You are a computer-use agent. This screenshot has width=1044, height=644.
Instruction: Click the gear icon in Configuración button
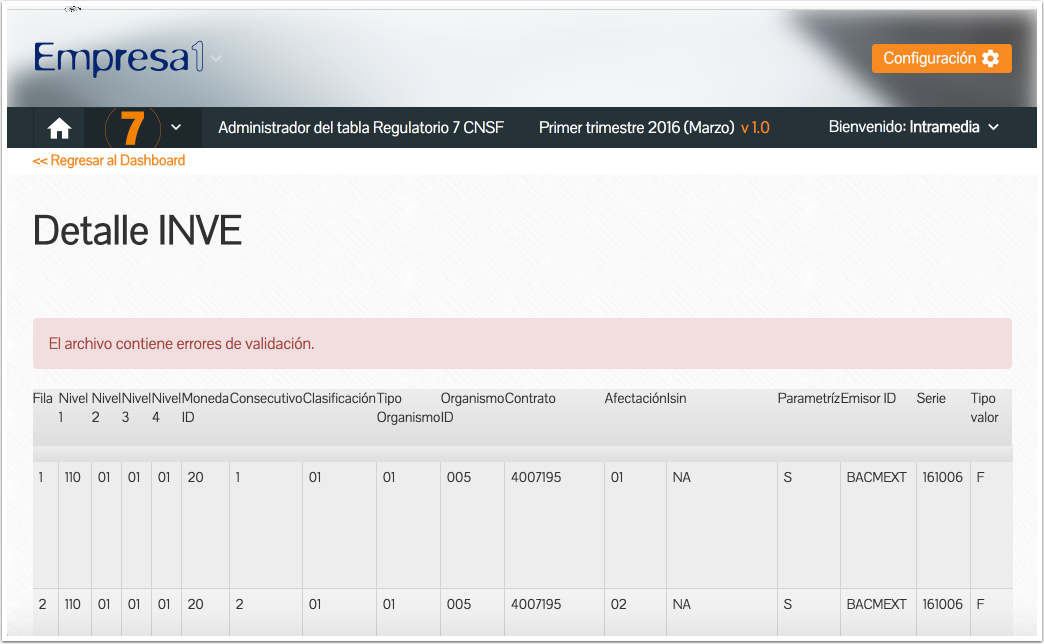[990, 59]
